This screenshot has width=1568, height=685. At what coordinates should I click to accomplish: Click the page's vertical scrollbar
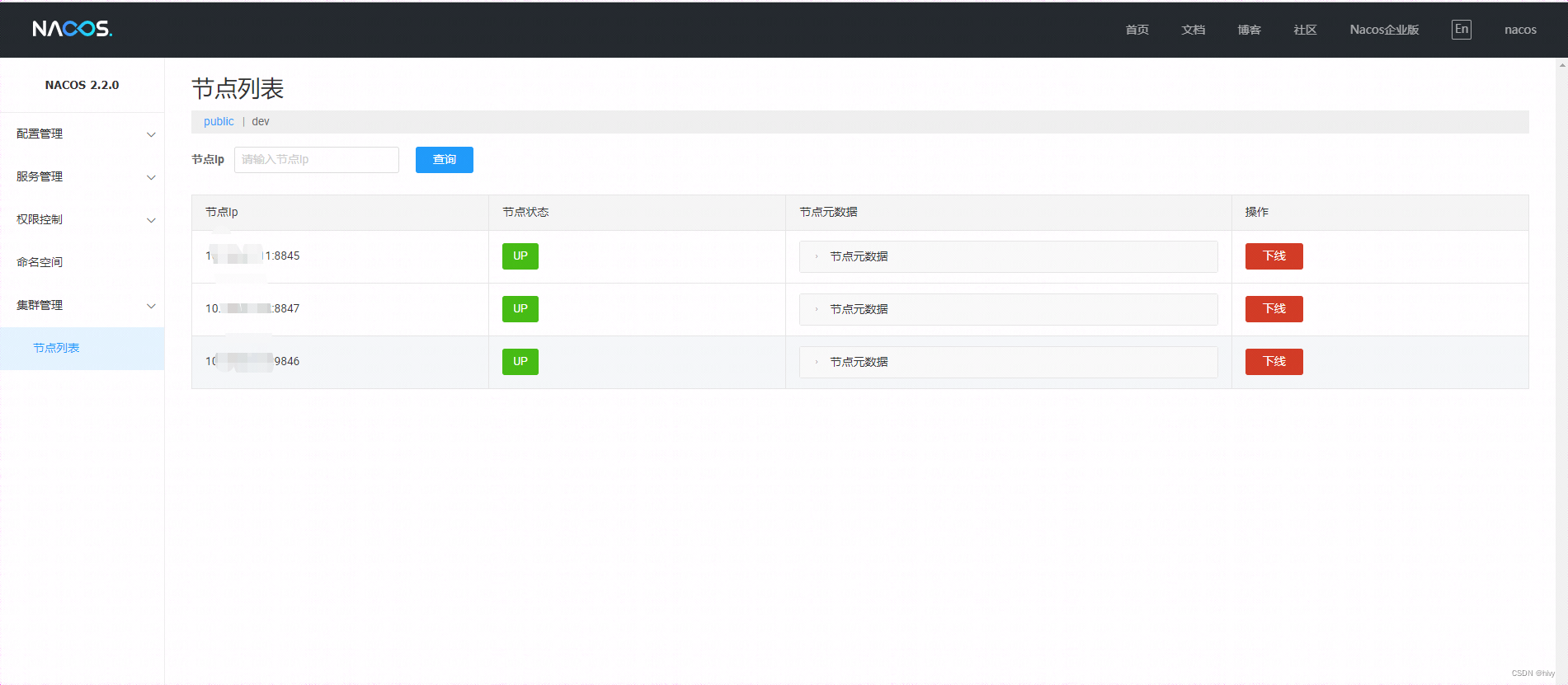(1562, 371)
